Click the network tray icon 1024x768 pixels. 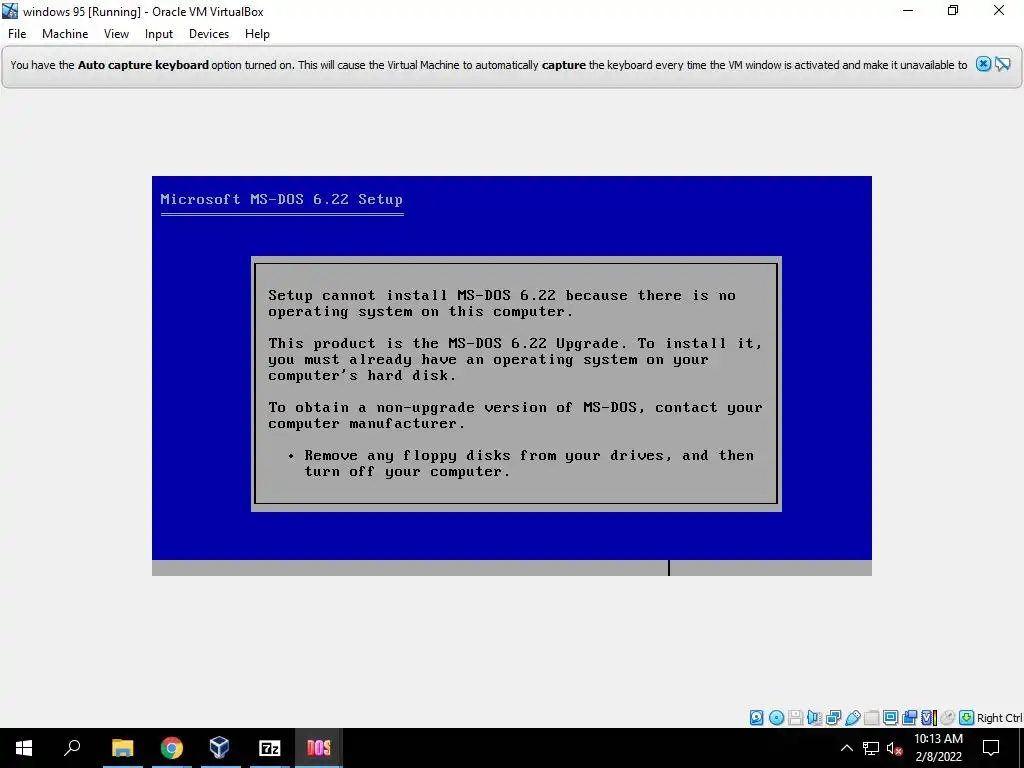871,748
